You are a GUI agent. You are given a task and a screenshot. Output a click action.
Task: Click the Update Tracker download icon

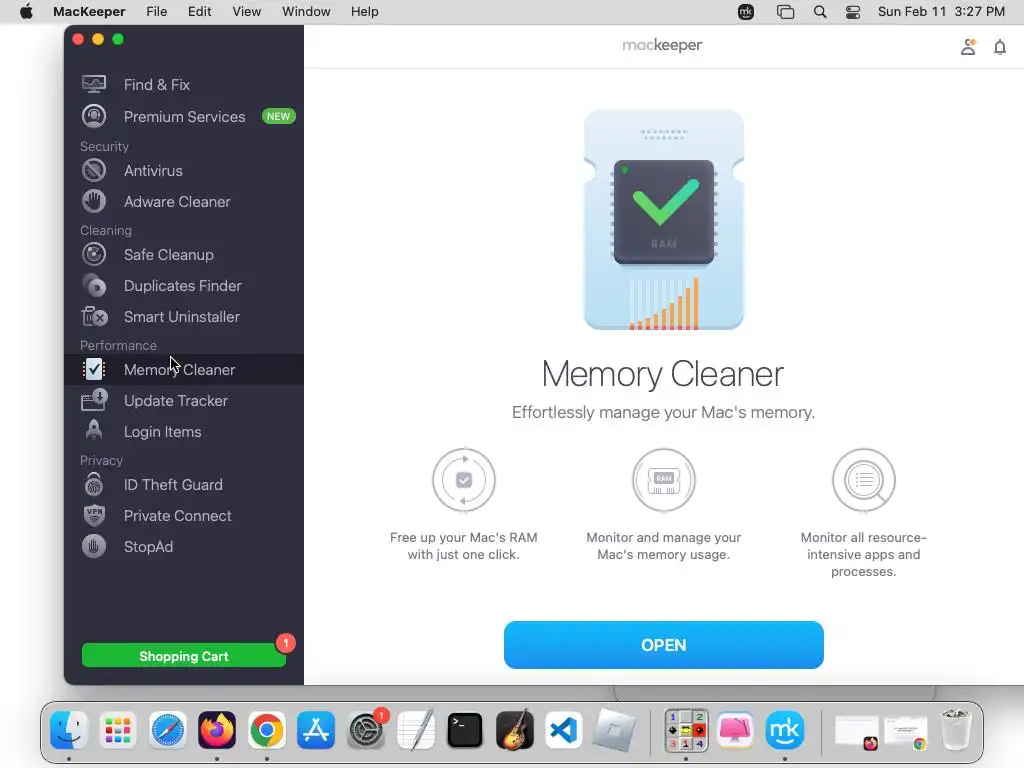coord(94,400)
